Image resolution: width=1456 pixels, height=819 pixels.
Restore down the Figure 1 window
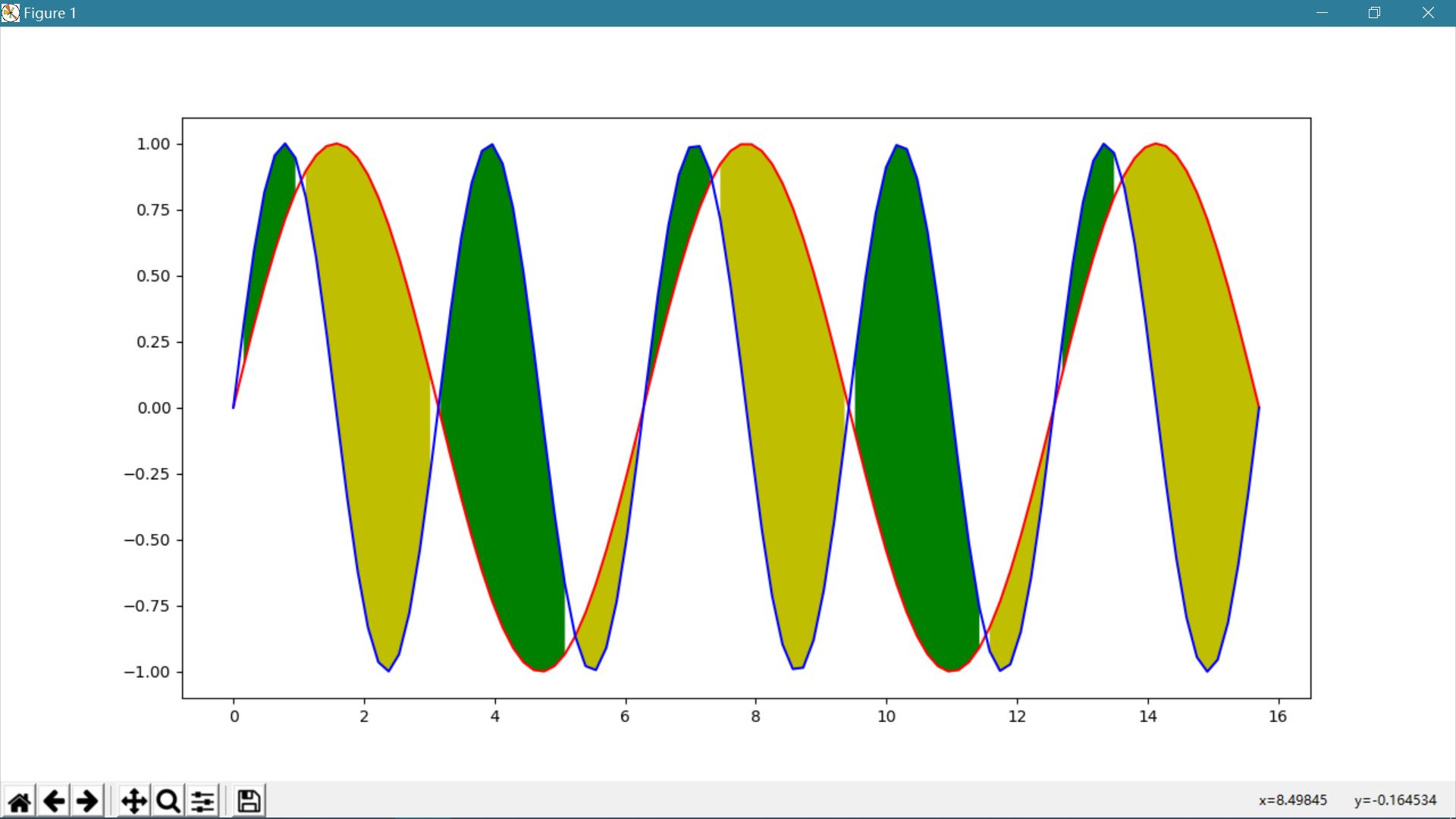pos(1374,13)
